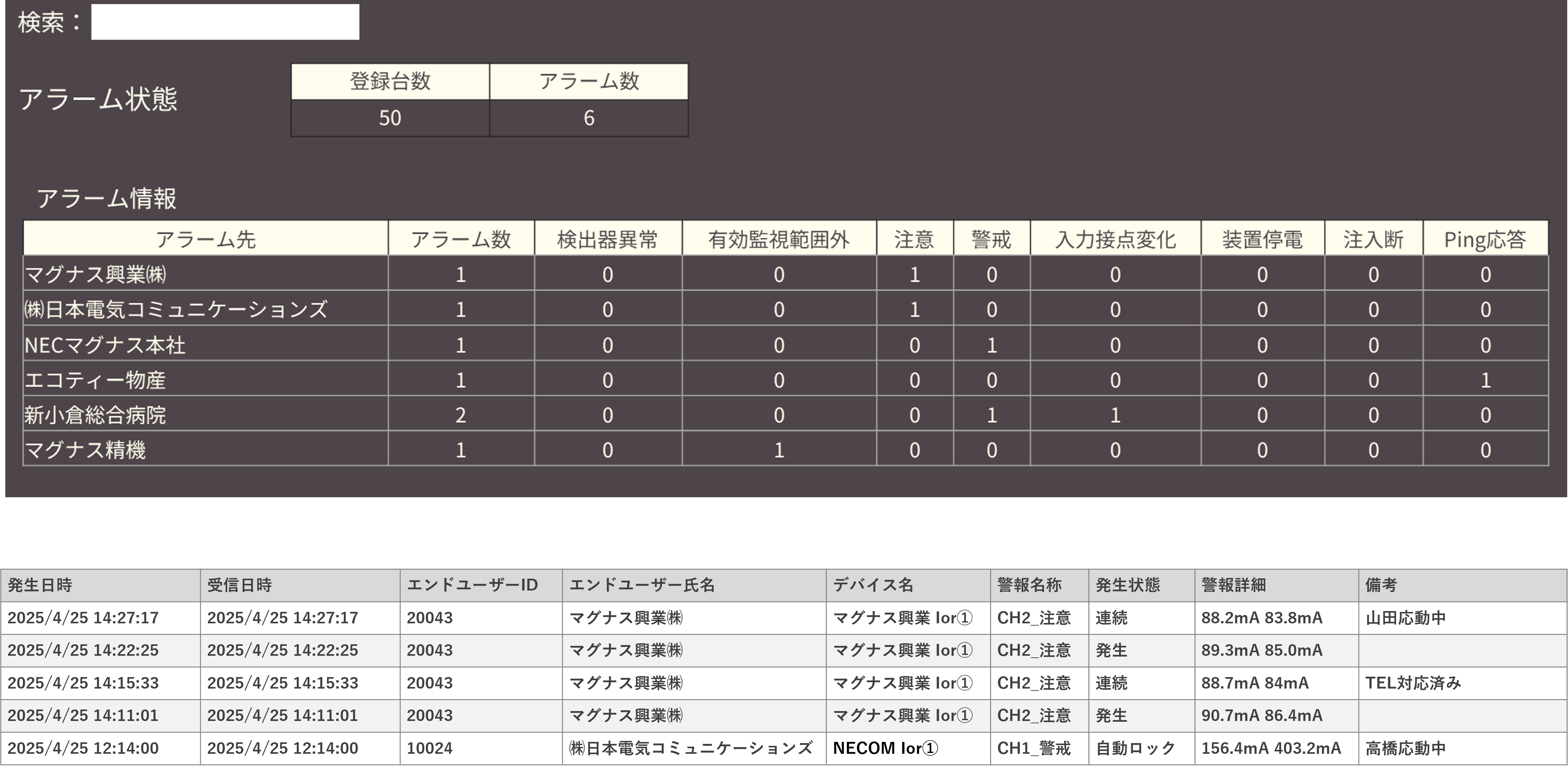Select the アラーム数 value 6 in the summary
Screen dimensions: 1568x768
(x=589, y=118)
